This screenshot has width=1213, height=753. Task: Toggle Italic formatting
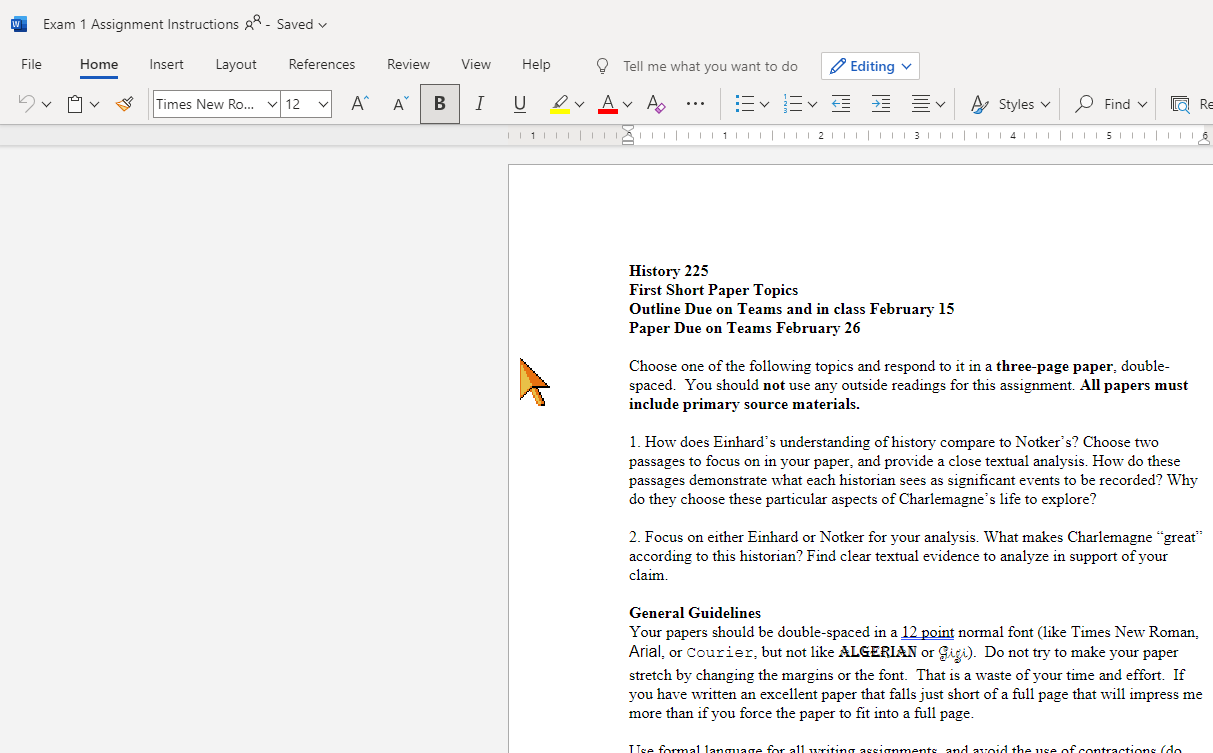pyautogui.click(x=480, y=104)
